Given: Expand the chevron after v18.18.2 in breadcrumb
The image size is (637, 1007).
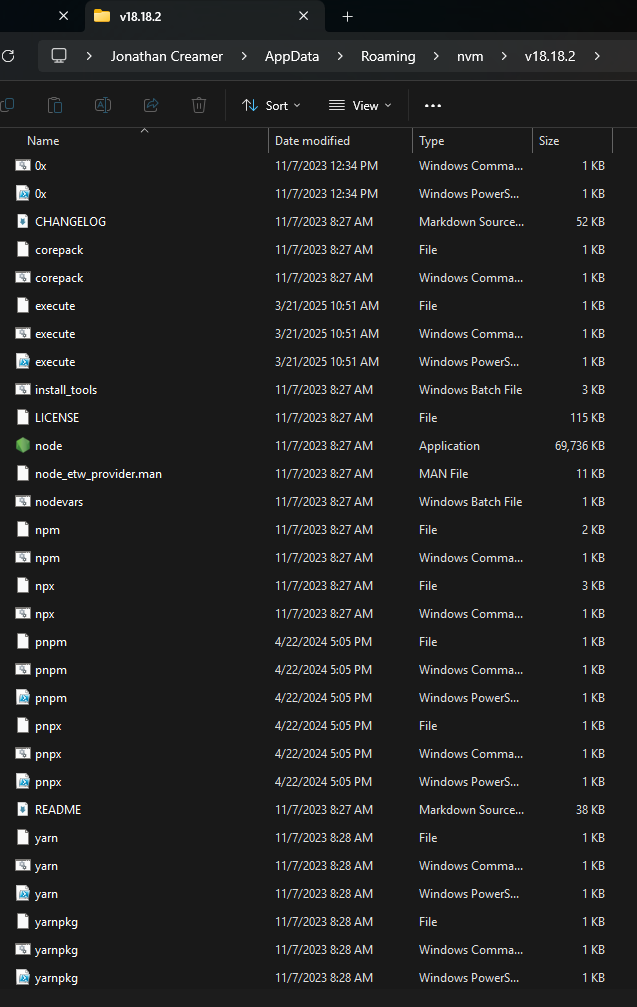Looking at the screenshot, I should coord(597,56).
